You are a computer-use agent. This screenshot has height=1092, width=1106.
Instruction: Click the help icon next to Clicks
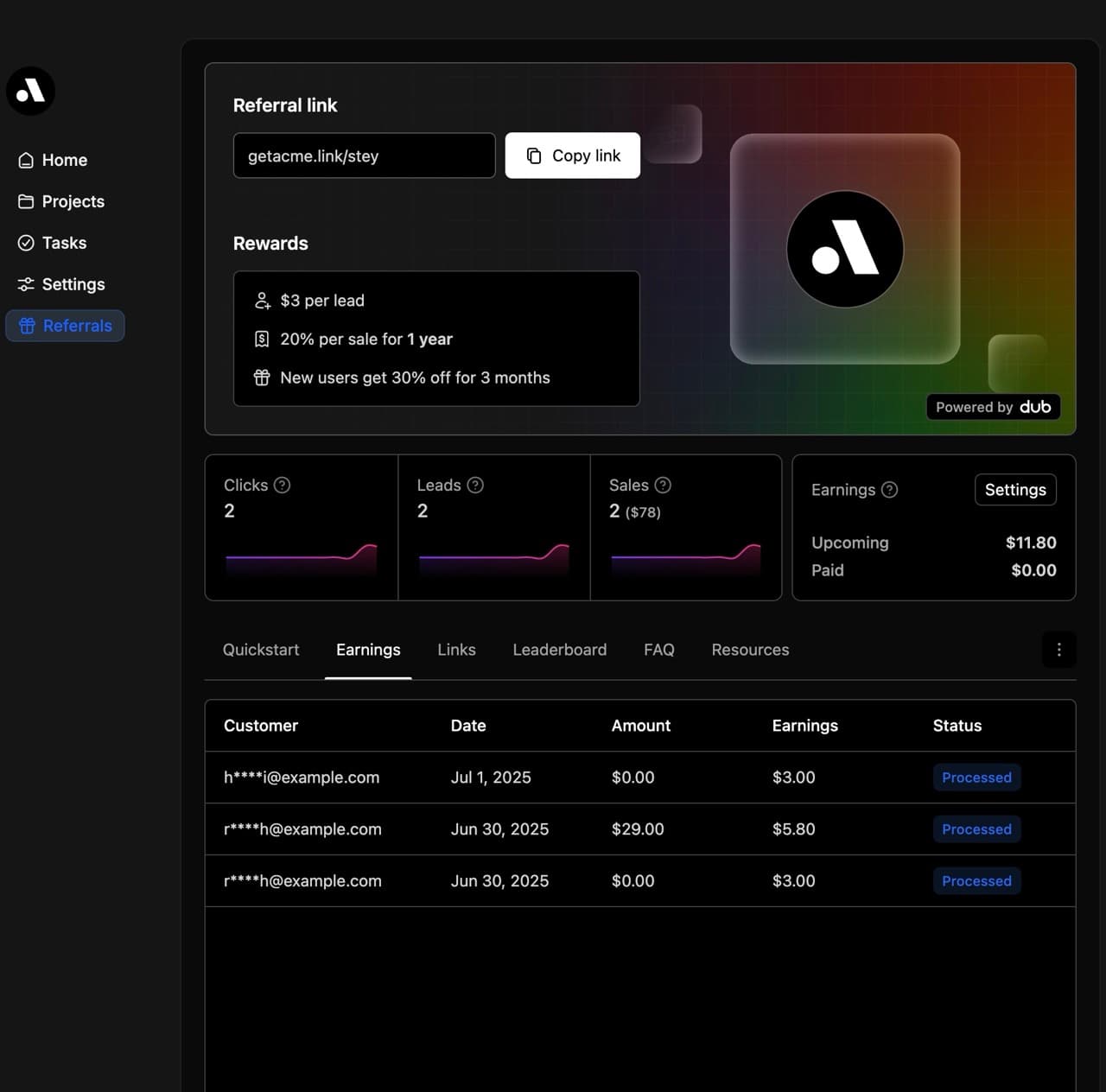[282, 485]
